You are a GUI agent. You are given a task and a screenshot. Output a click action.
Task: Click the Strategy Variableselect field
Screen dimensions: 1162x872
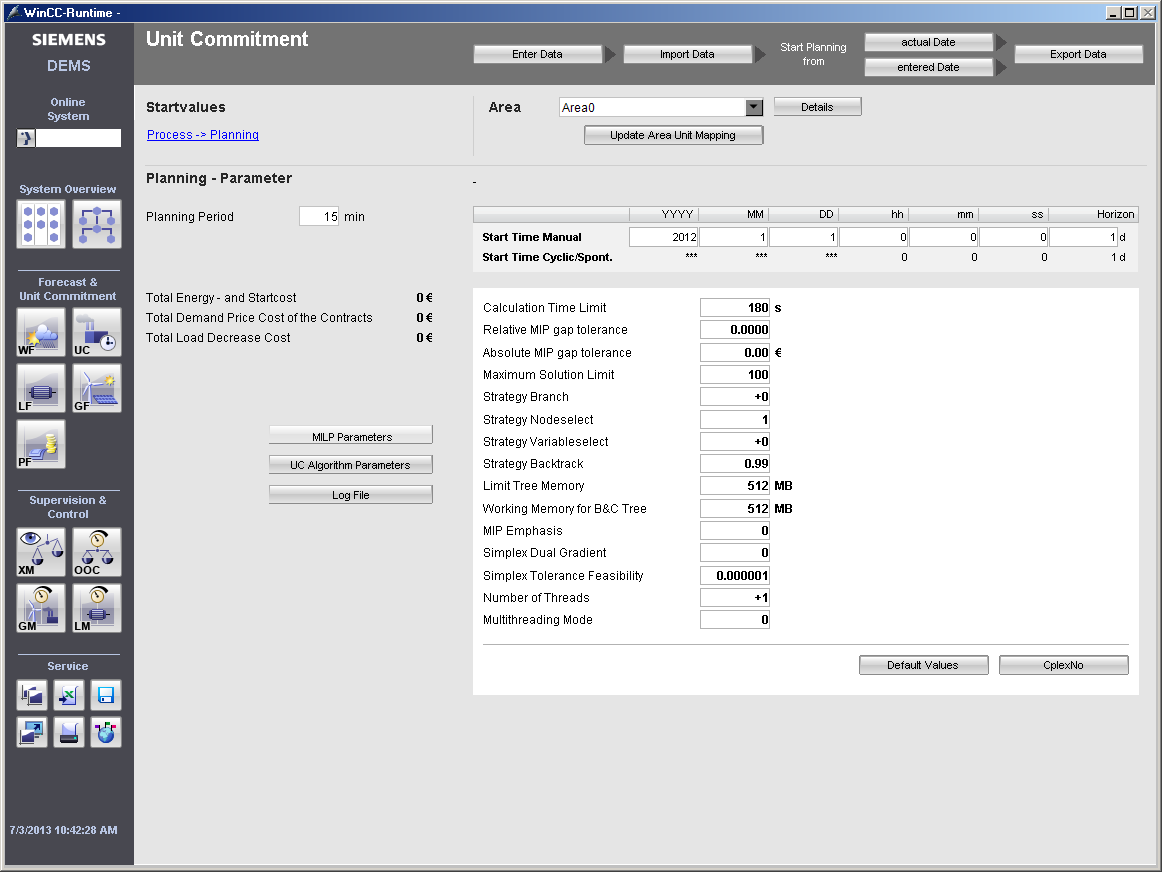735,442
